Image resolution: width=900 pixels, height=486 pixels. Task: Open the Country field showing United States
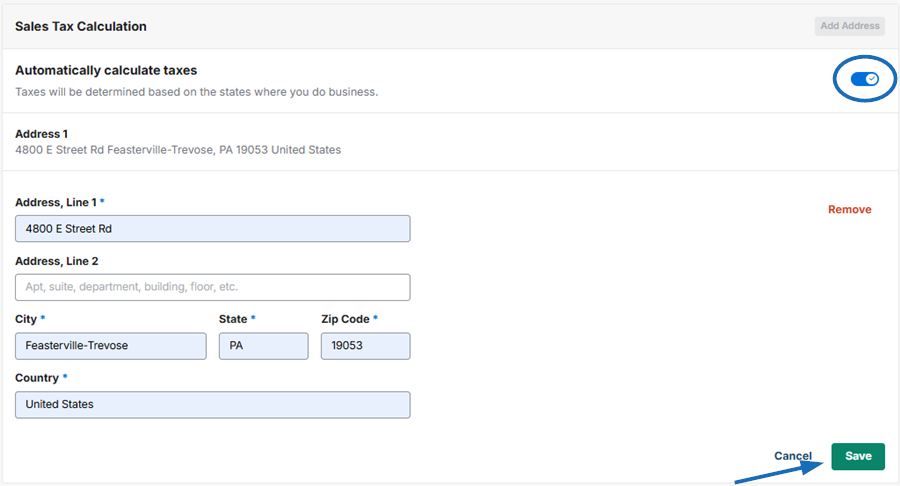tap(212, 405)
